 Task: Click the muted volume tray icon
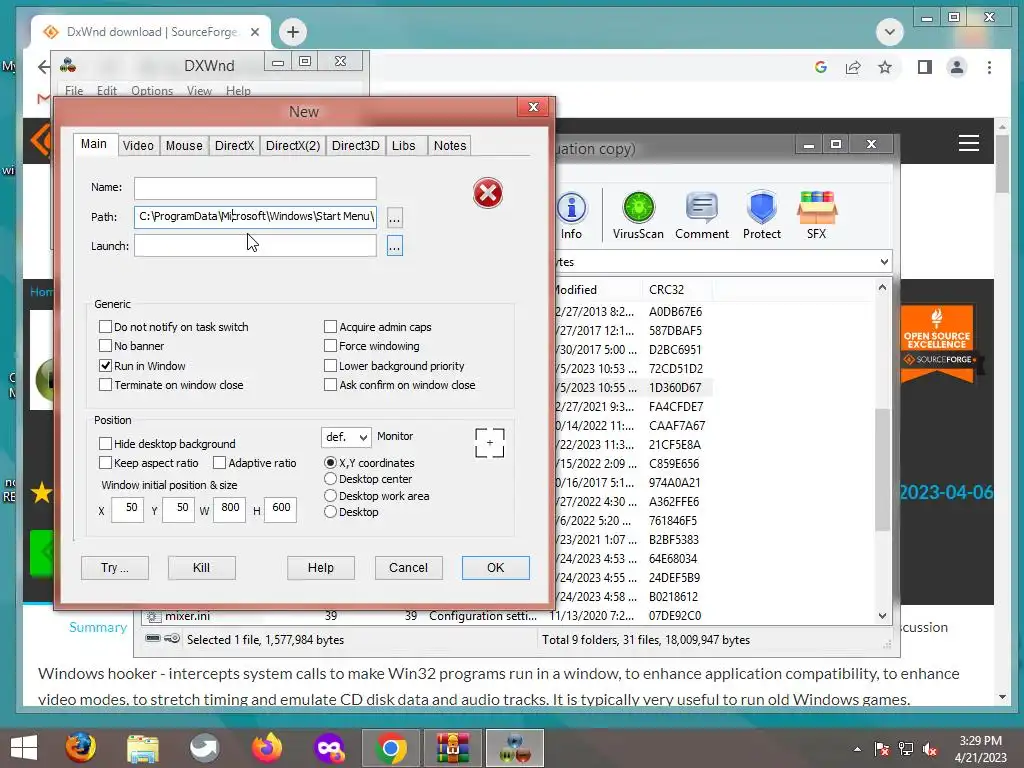click(930, 749)
